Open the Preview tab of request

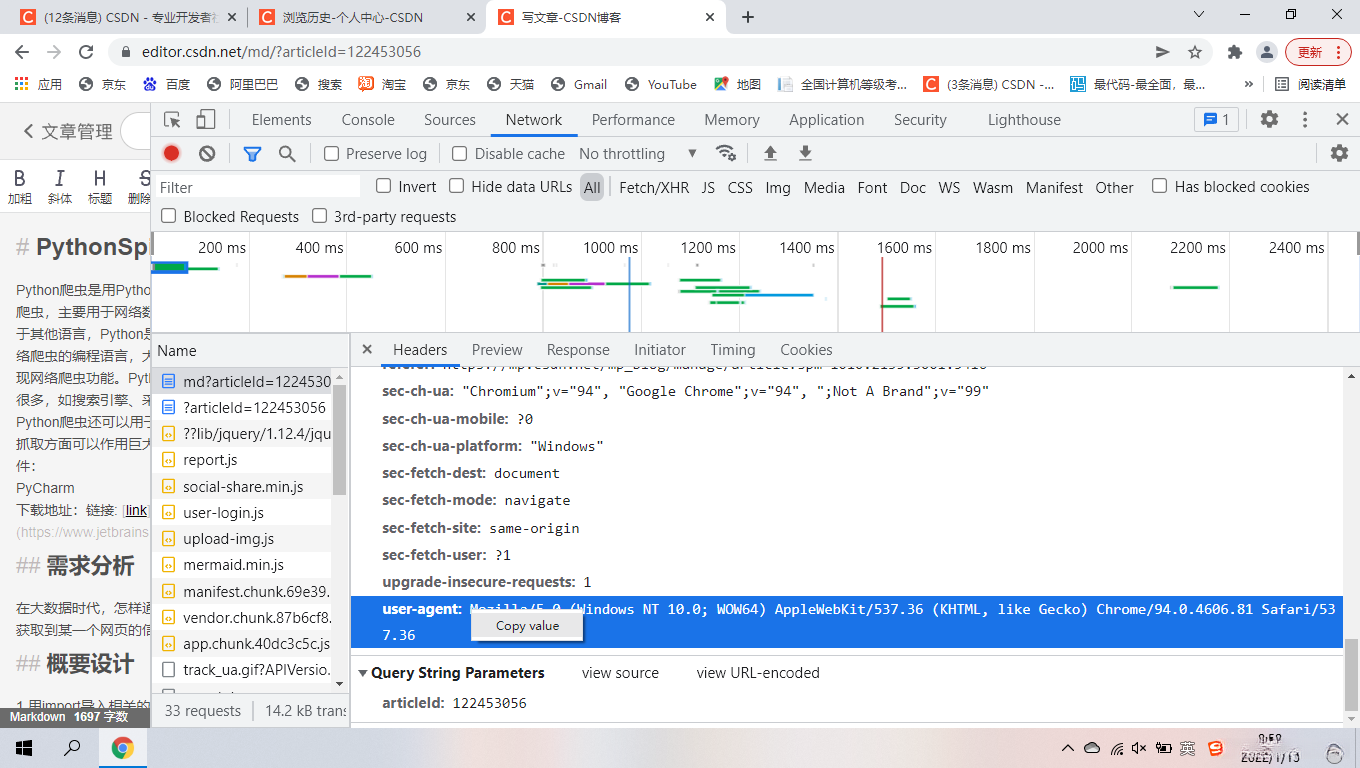pos(497,350)
